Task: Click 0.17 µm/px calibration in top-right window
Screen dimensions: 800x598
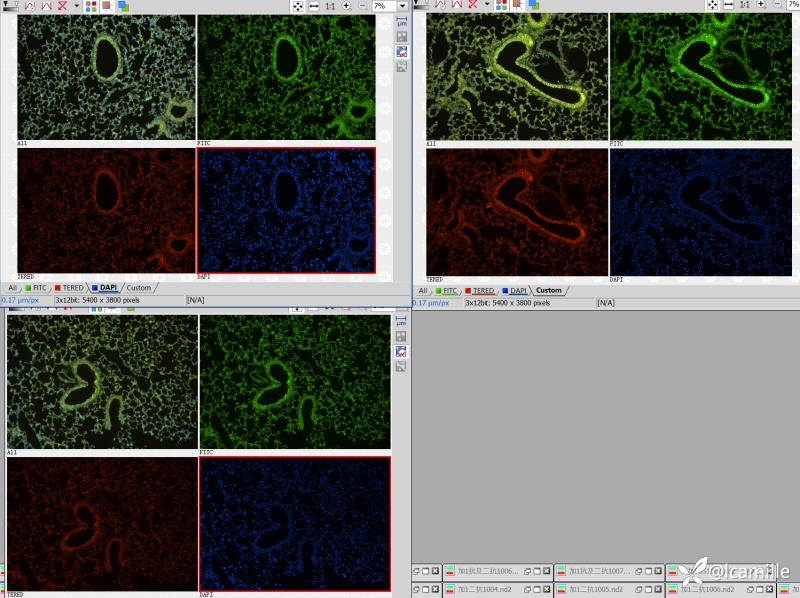Action: point(432,303)
